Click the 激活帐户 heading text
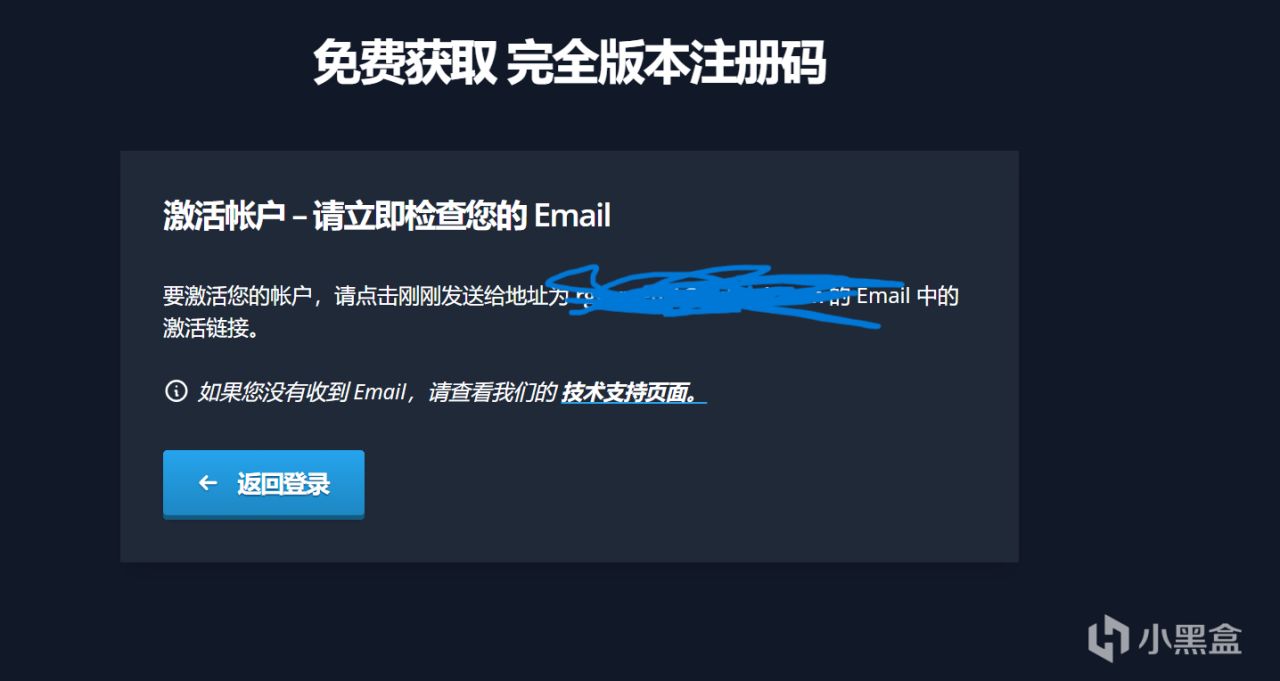 click(225, 216)
